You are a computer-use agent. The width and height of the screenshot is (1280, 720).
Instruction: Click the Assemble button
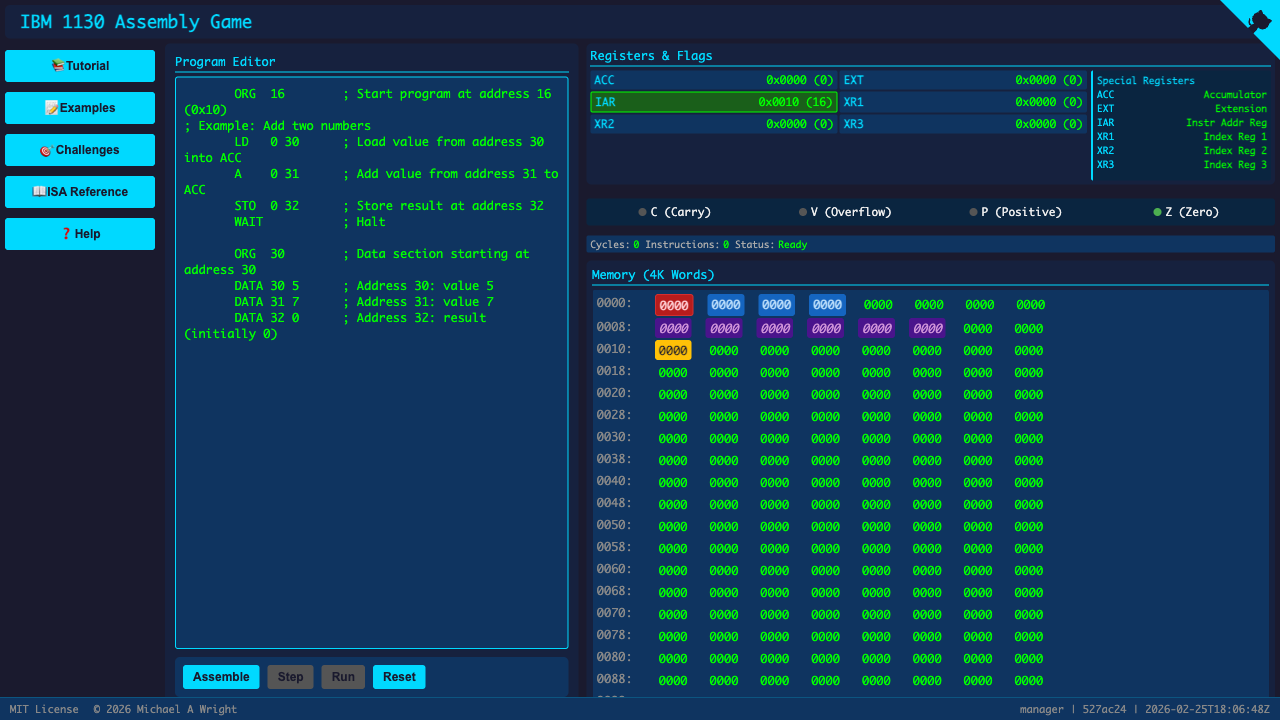tap(221, 677)
